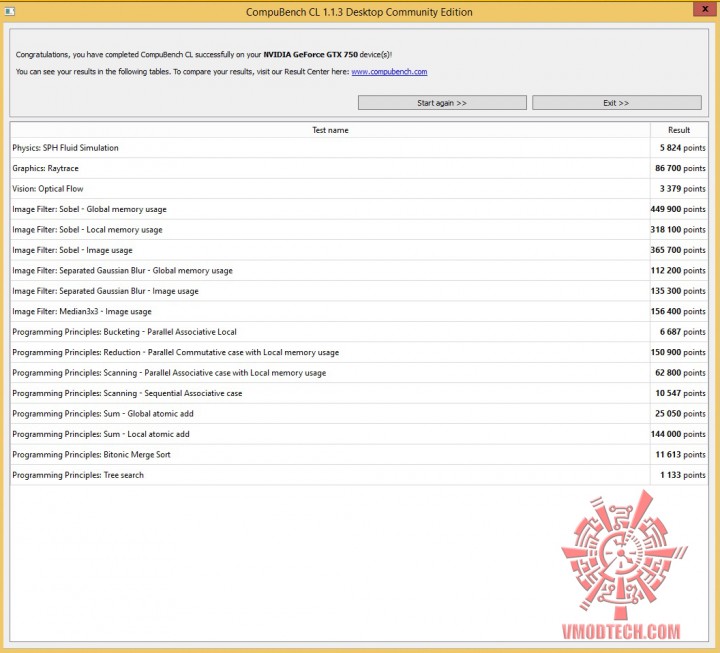
Task: Close the CompuBench window
Action: tap(705, 10)
